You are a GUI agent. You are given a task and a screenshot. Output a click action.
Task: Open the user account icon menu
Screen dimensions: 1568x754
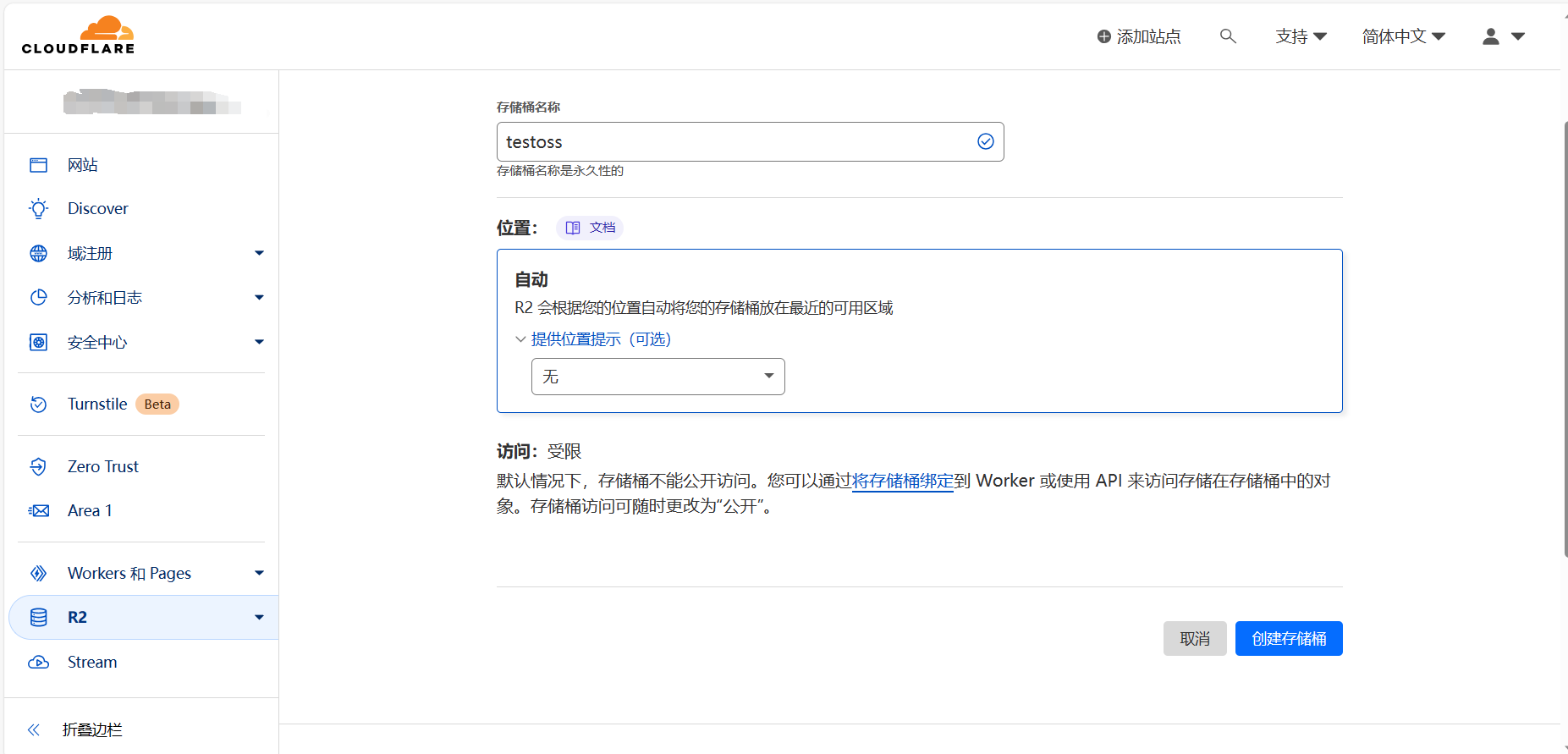tap(1503, 36)
